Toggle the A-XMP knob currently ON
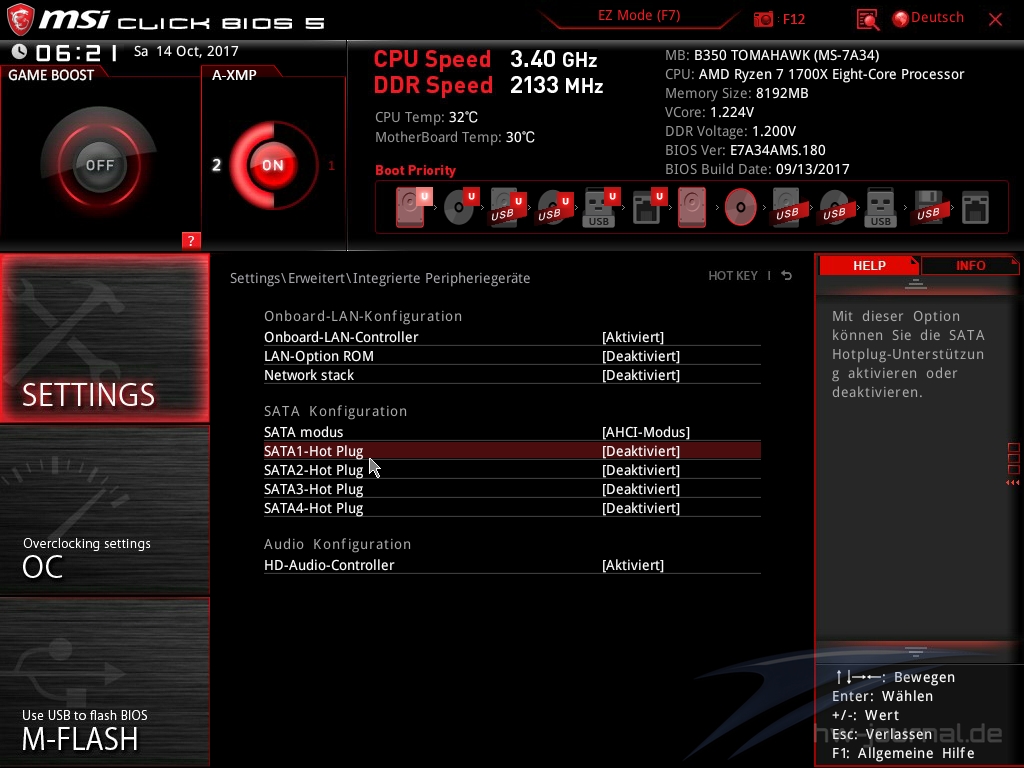Image resolution: width=1024 pixels, height=768 pixels. [x=273, y=165]
